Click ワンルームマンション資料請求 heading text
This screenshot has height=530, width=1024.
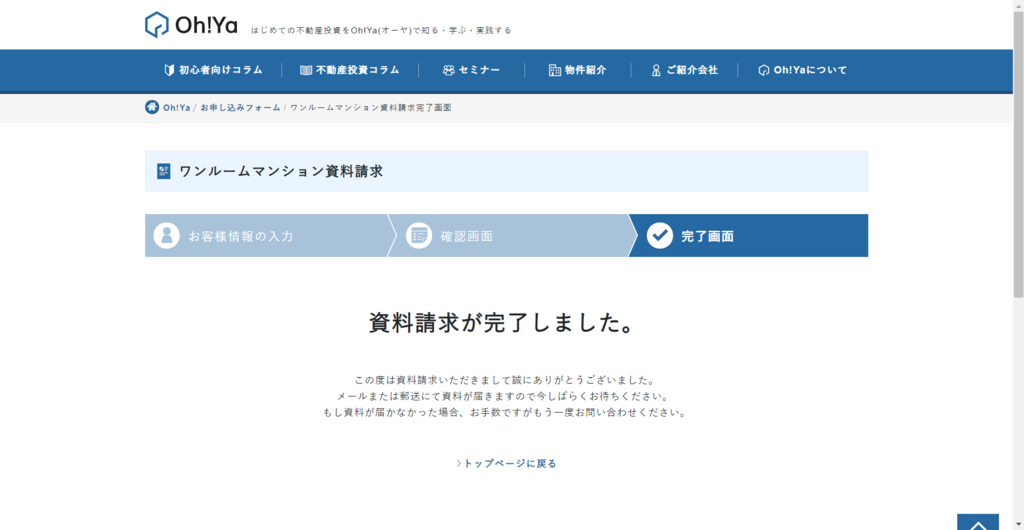click(281, 172)
